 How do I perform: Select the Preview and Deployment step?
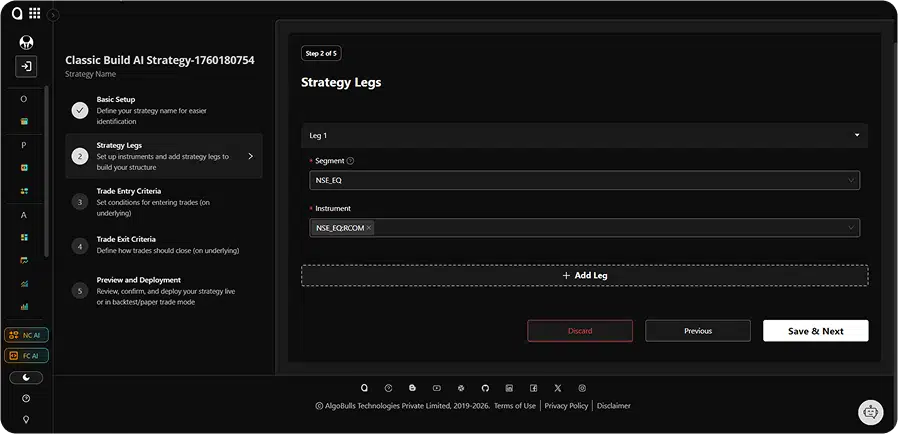coord(138,280)
